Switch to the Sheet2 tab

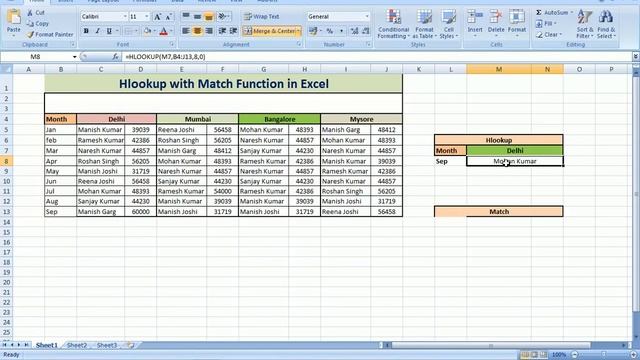tap(77, 345)
